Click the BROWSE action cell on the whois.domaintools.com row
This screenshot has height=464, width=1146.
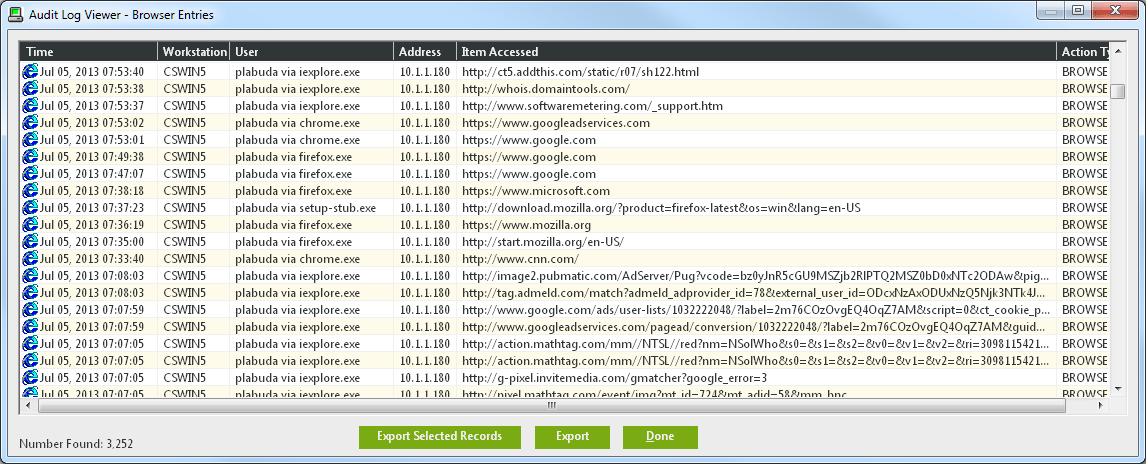pyautogui.click(x=1085, y=89)
